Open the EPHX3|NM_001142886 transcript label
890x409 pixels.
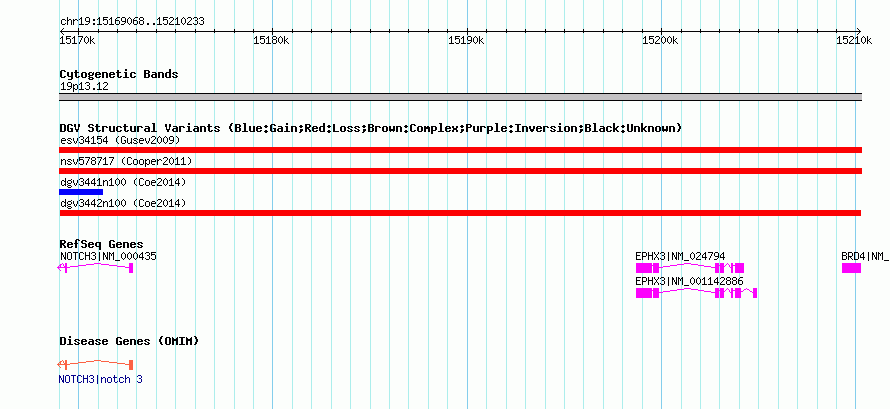point(689,281)
